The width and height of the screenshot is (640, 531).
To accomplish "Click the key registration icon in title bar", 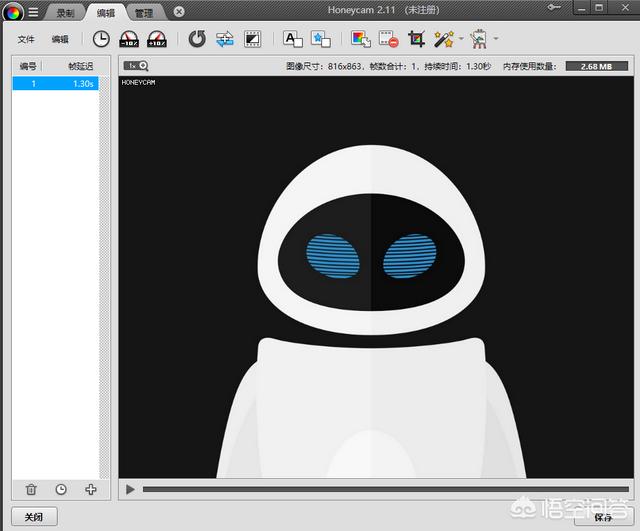I will [553, 7].
